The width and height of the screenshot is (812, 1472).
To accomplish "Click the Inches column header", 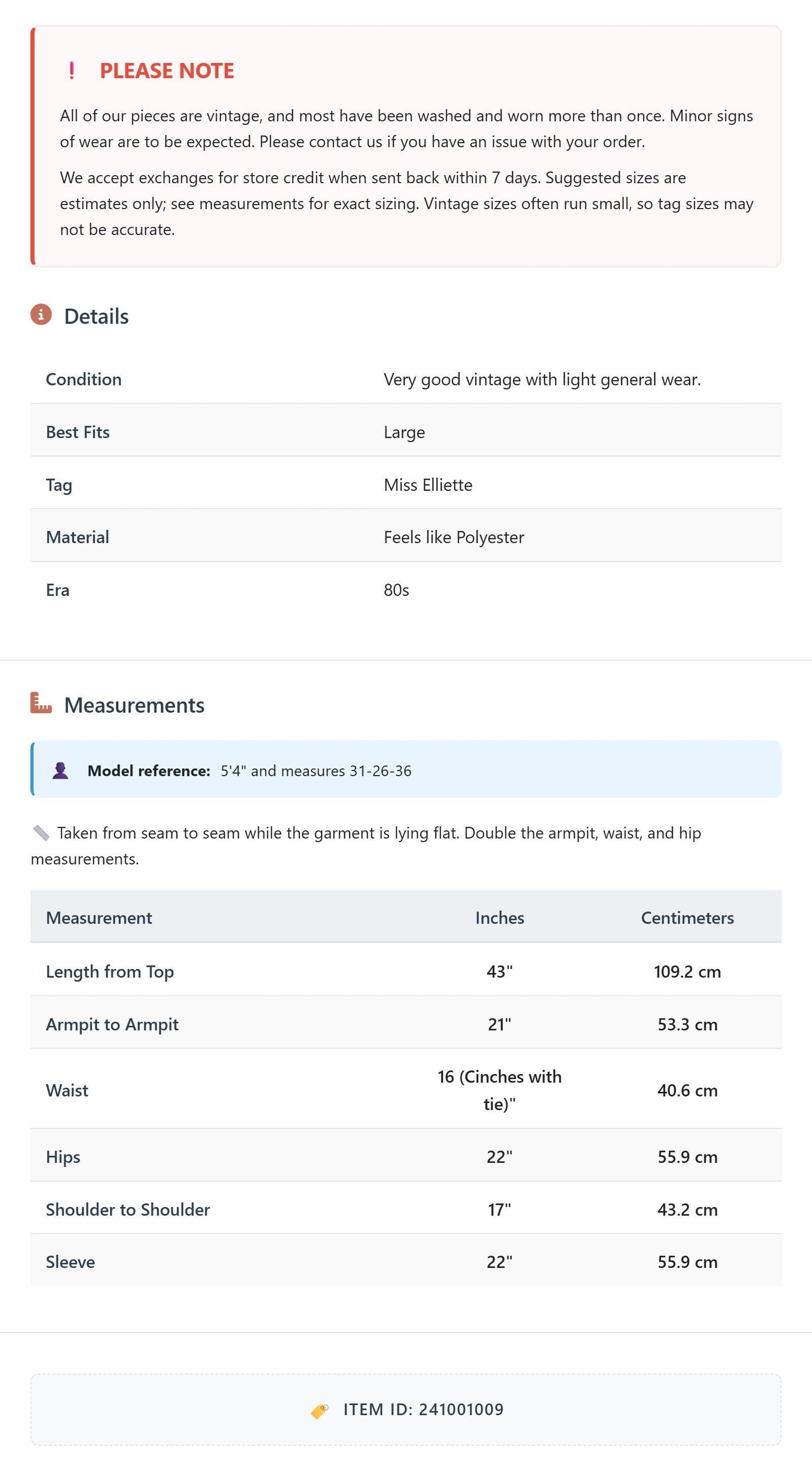I will [500, 918].
